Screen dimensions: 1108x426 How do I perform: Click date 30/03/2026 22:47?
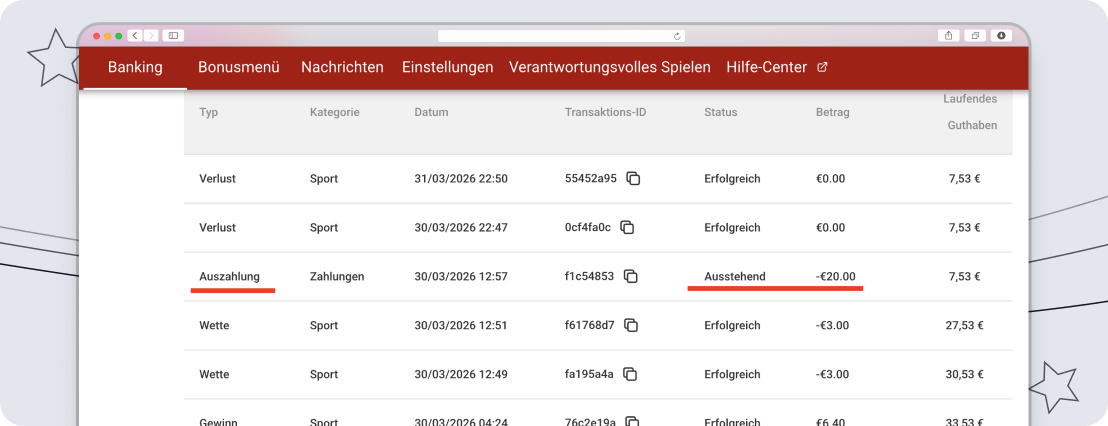(461, 227)
